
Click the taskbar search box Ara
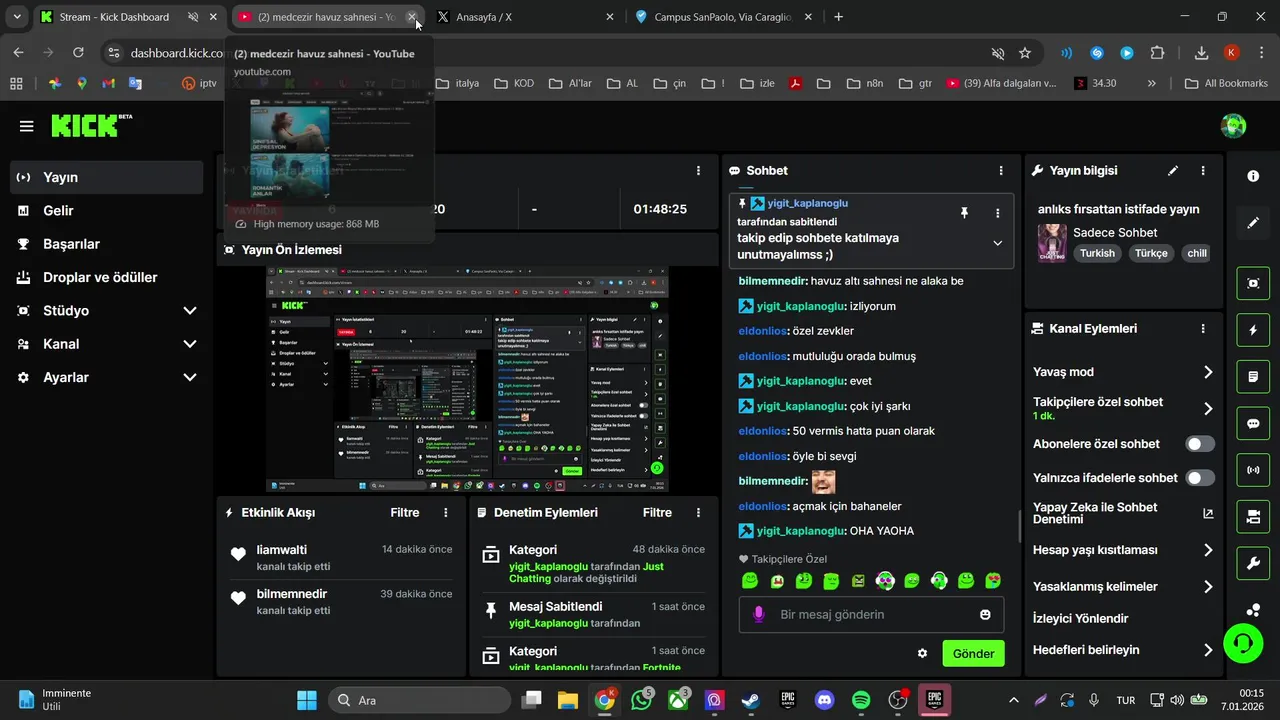tap(419, 700)
